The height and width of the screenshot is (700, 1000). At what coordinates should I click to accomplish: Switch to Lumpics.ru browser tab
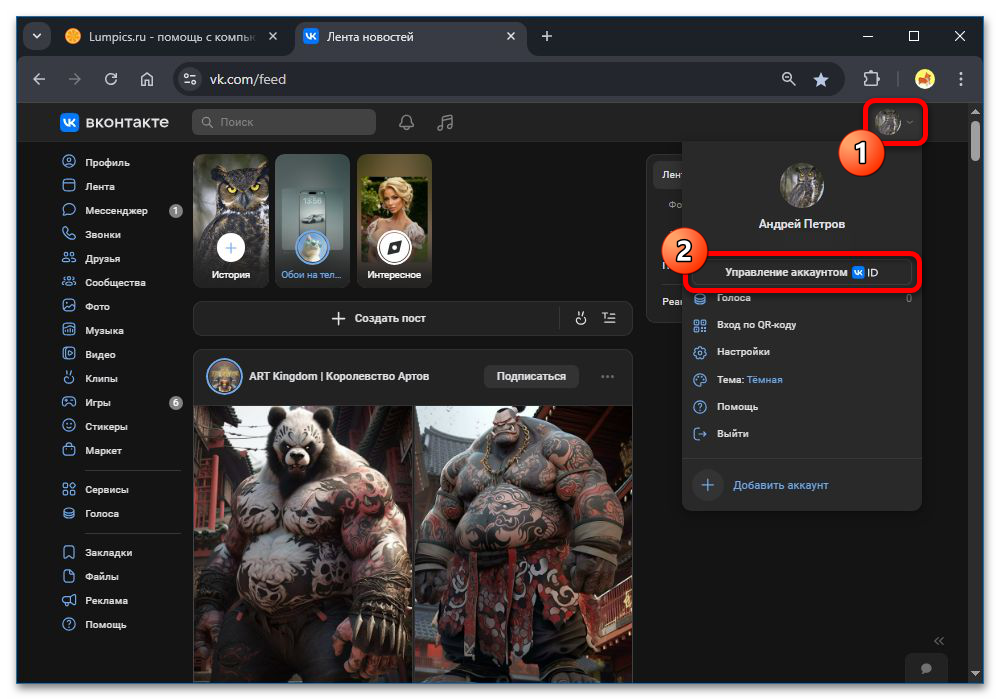click(x=171, y=36)
